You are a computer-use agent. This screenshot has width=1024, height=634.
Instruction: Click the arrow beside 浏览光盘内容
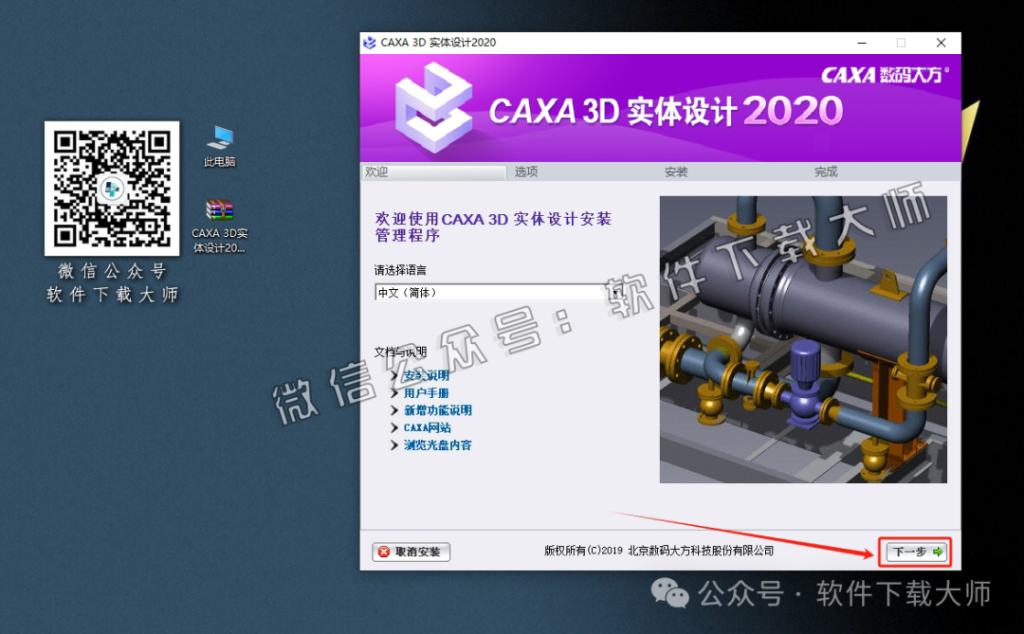[x=394, y=445]
